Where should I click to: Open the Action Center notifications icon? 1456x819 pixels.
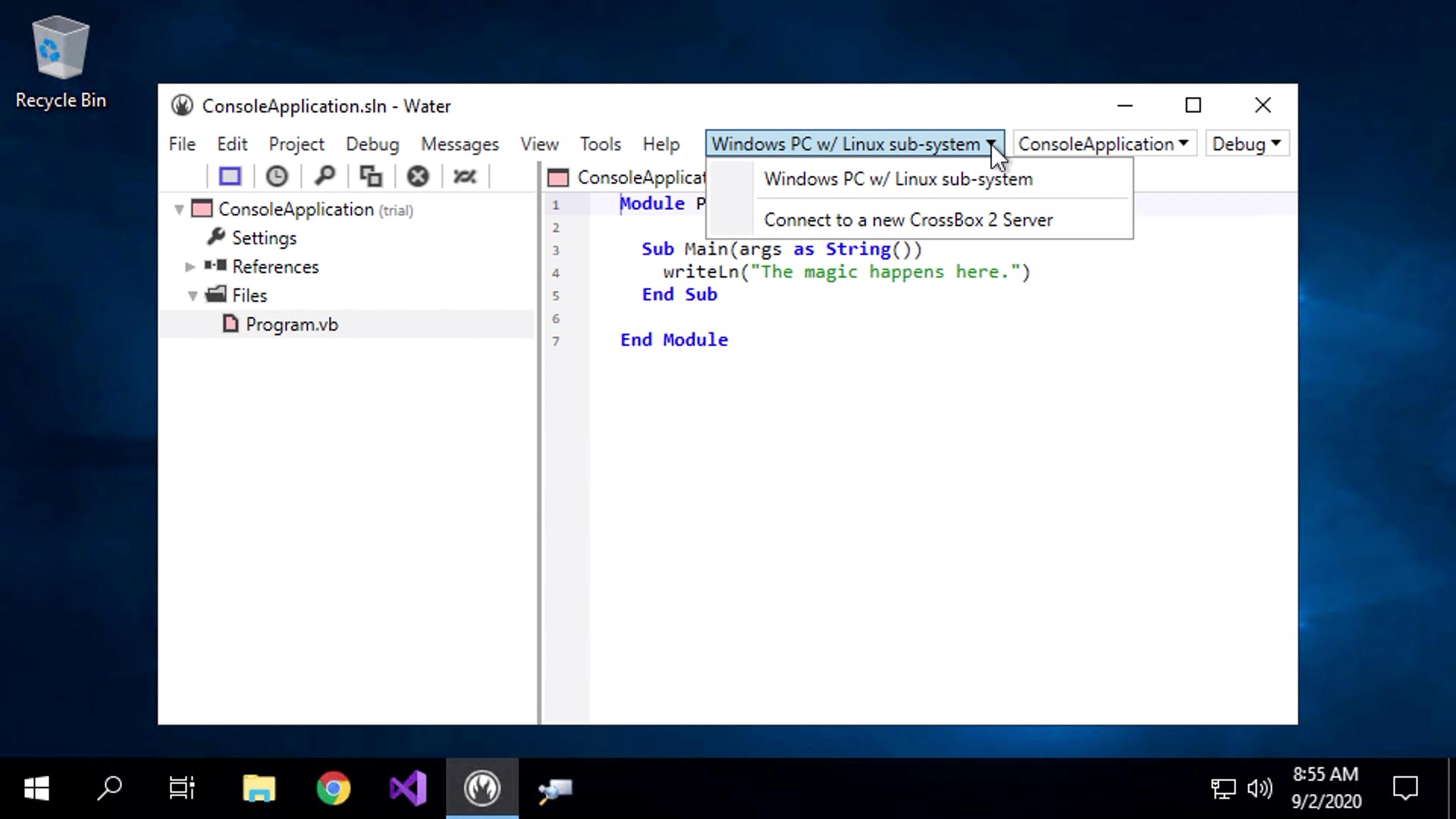click(1405, 789)
